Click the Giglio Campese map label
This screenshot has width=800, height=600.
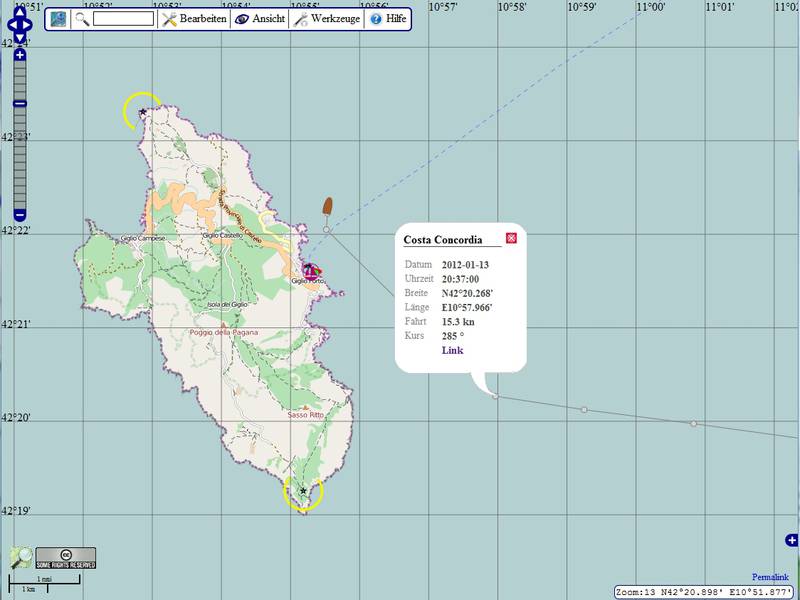pyautogui.click(x=142, y=238)
